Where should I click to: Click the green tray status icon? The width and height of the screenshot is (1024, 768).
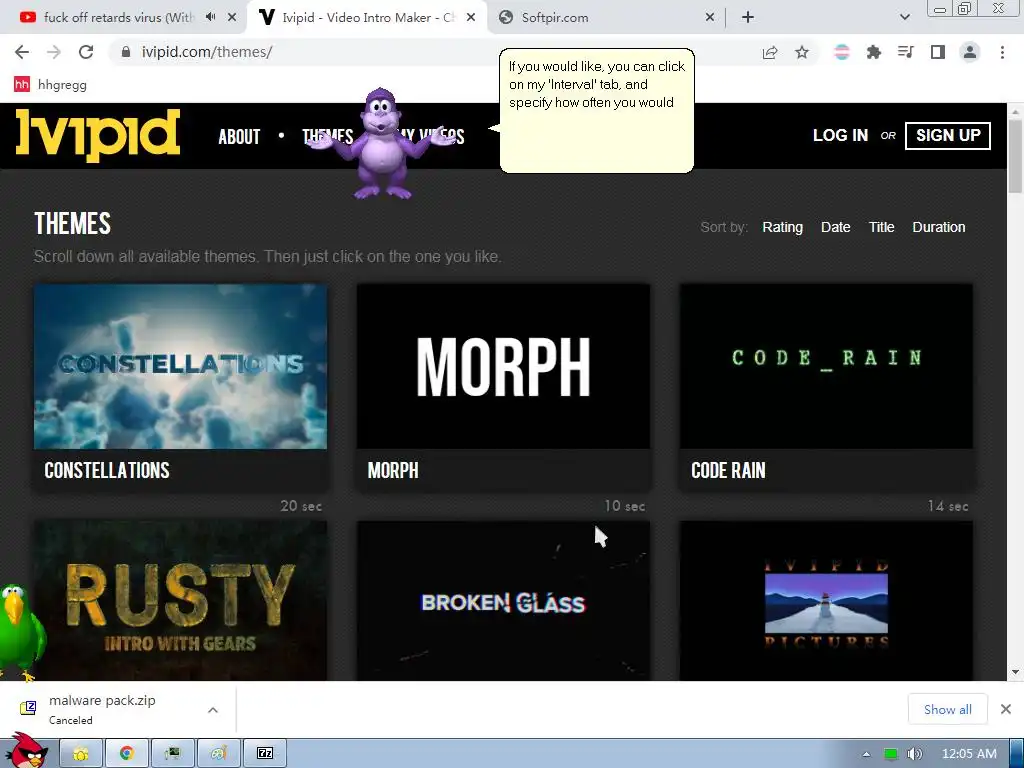tap(890, 754)
